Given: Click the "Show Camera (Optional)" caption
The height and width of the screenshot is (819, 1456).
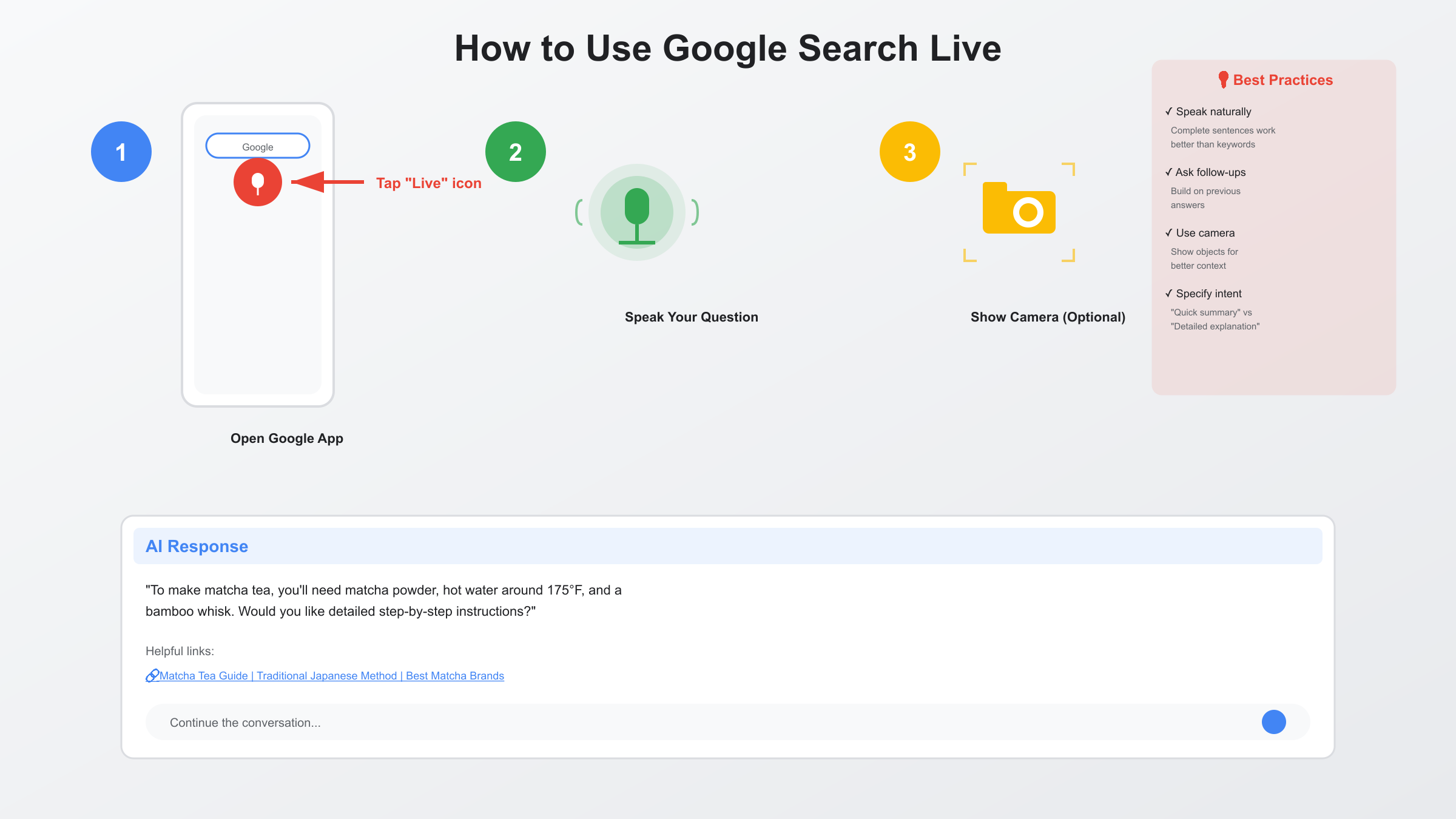Looking at the screenshot, I should tap(1048, 317).
